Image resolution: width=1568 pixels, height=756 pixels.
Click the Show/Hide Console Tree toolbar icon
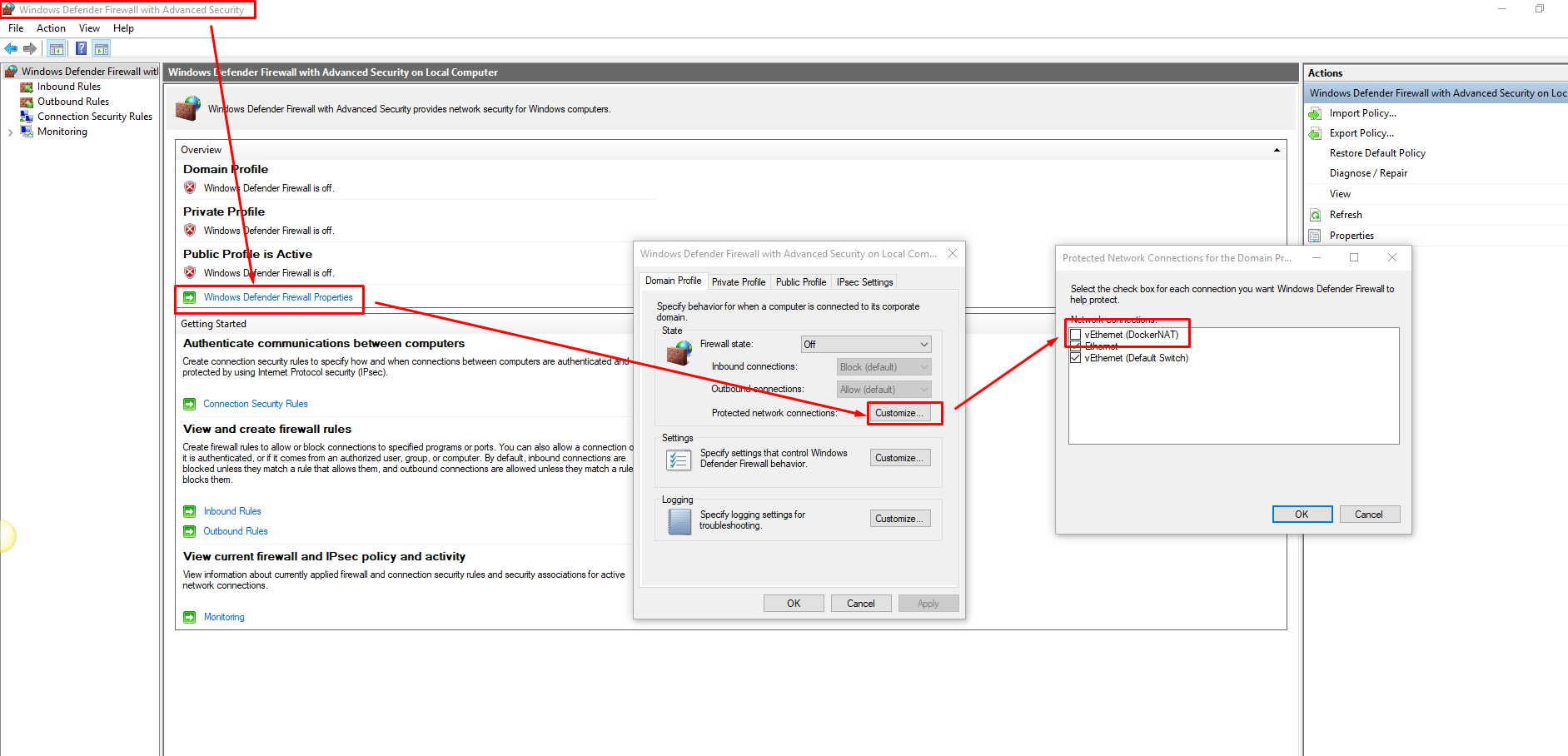tap(57, 48)
